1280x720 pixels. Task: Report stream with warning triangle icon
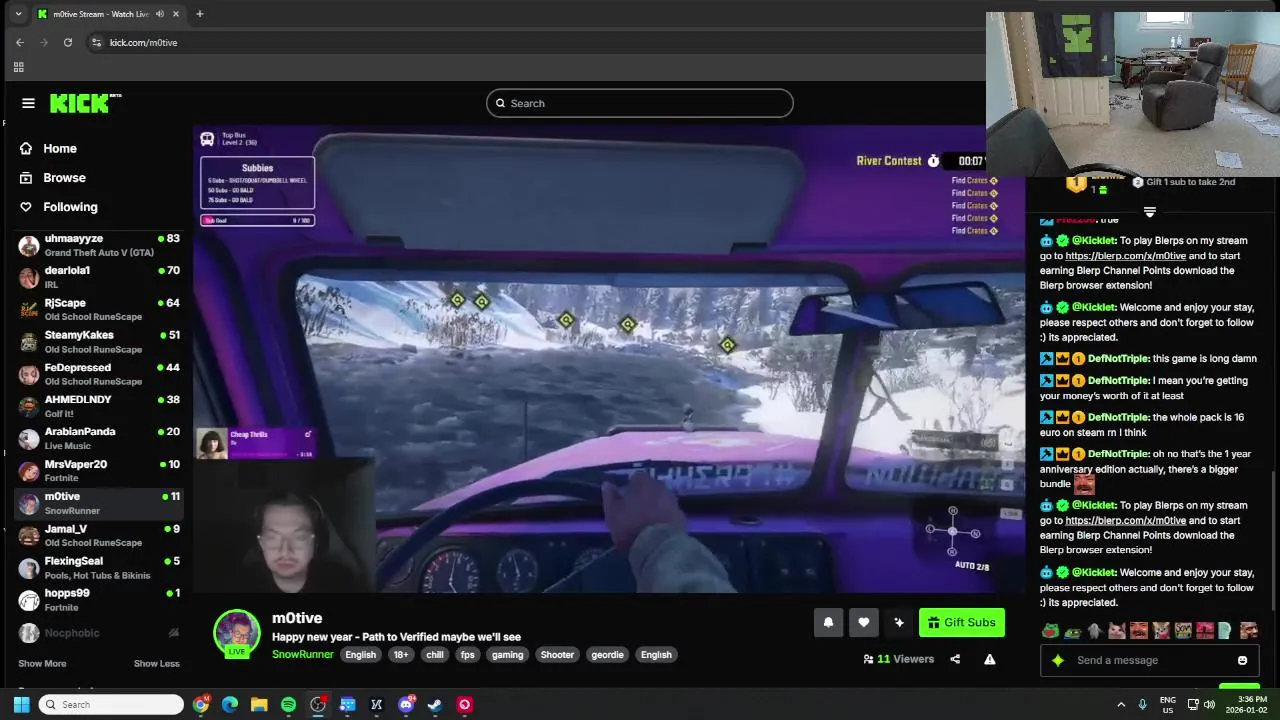click(x=989, y=659)
